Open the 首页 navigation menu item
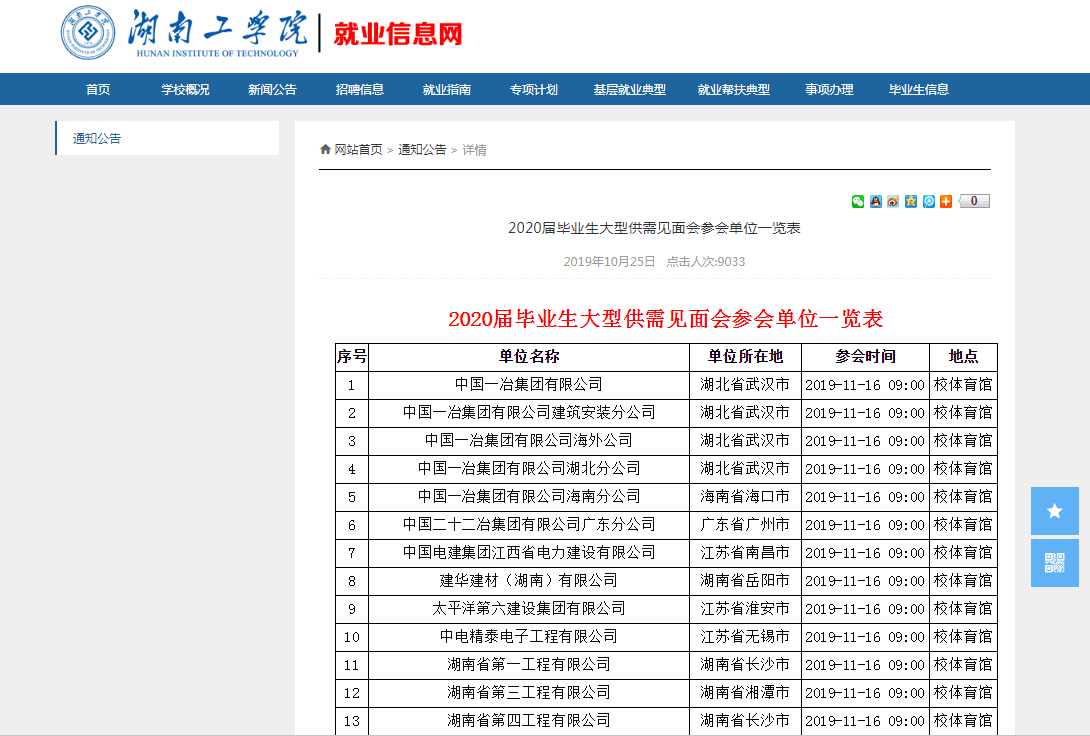The image size is (1090, 736). point(98,89)
